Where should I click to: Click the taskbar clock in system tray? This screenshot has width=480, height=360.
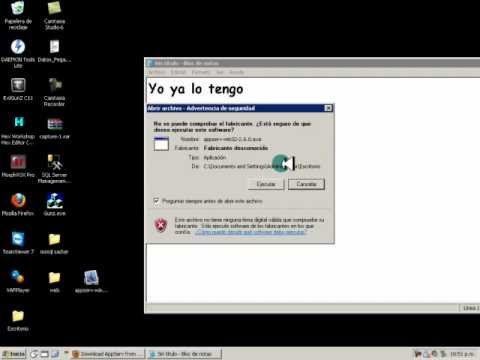click(462, 354)
